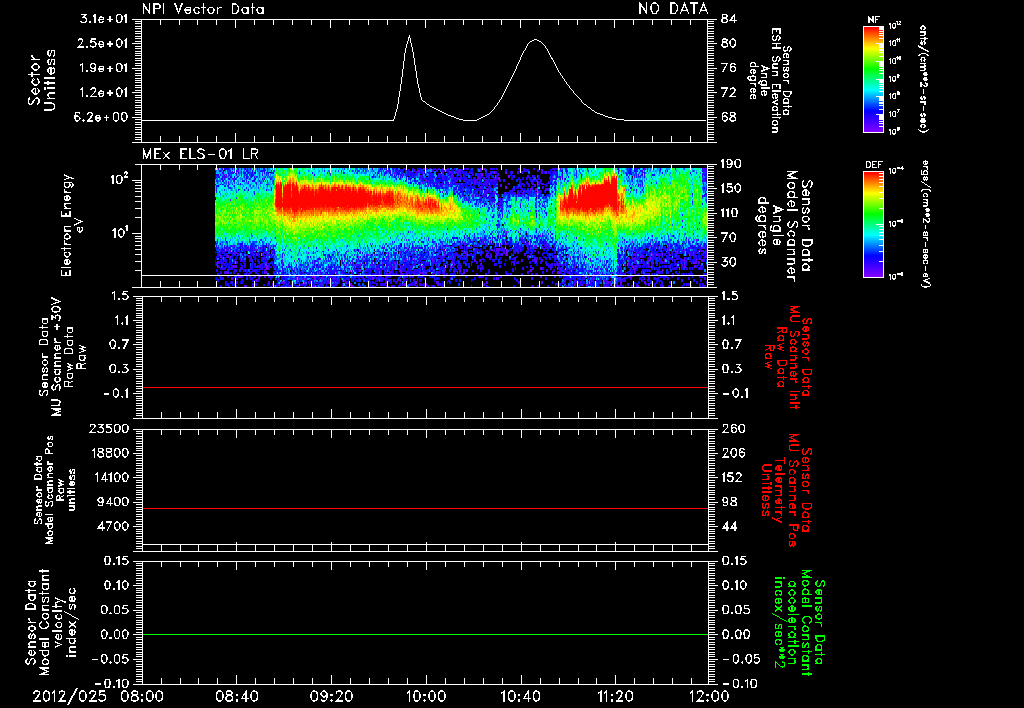
Task: Click the '10:00' time axis label
Action: pos(426,697)
